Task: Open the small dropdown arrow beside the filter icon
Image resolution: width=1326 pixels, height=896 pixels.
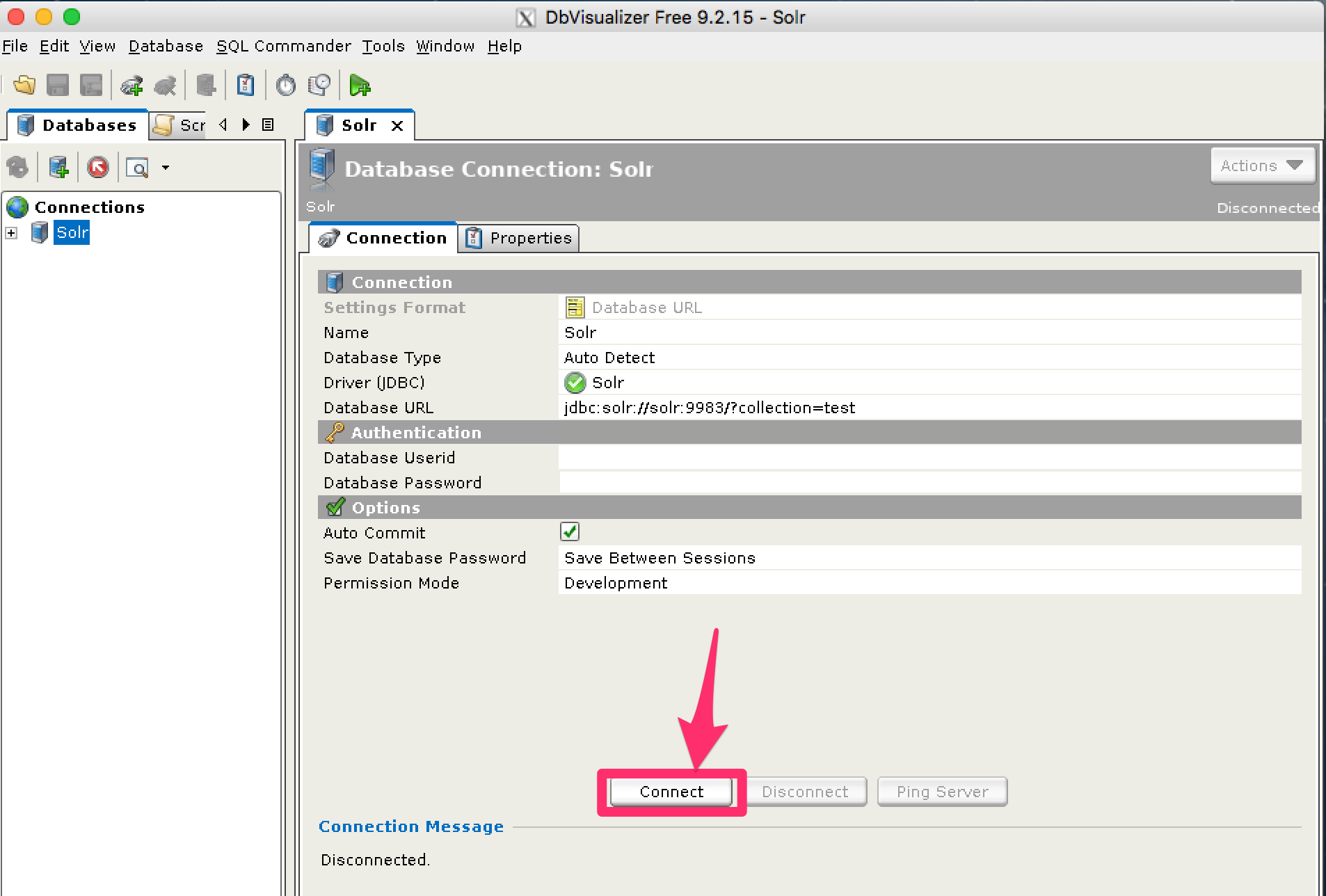Action: click(x=166, y=168)
